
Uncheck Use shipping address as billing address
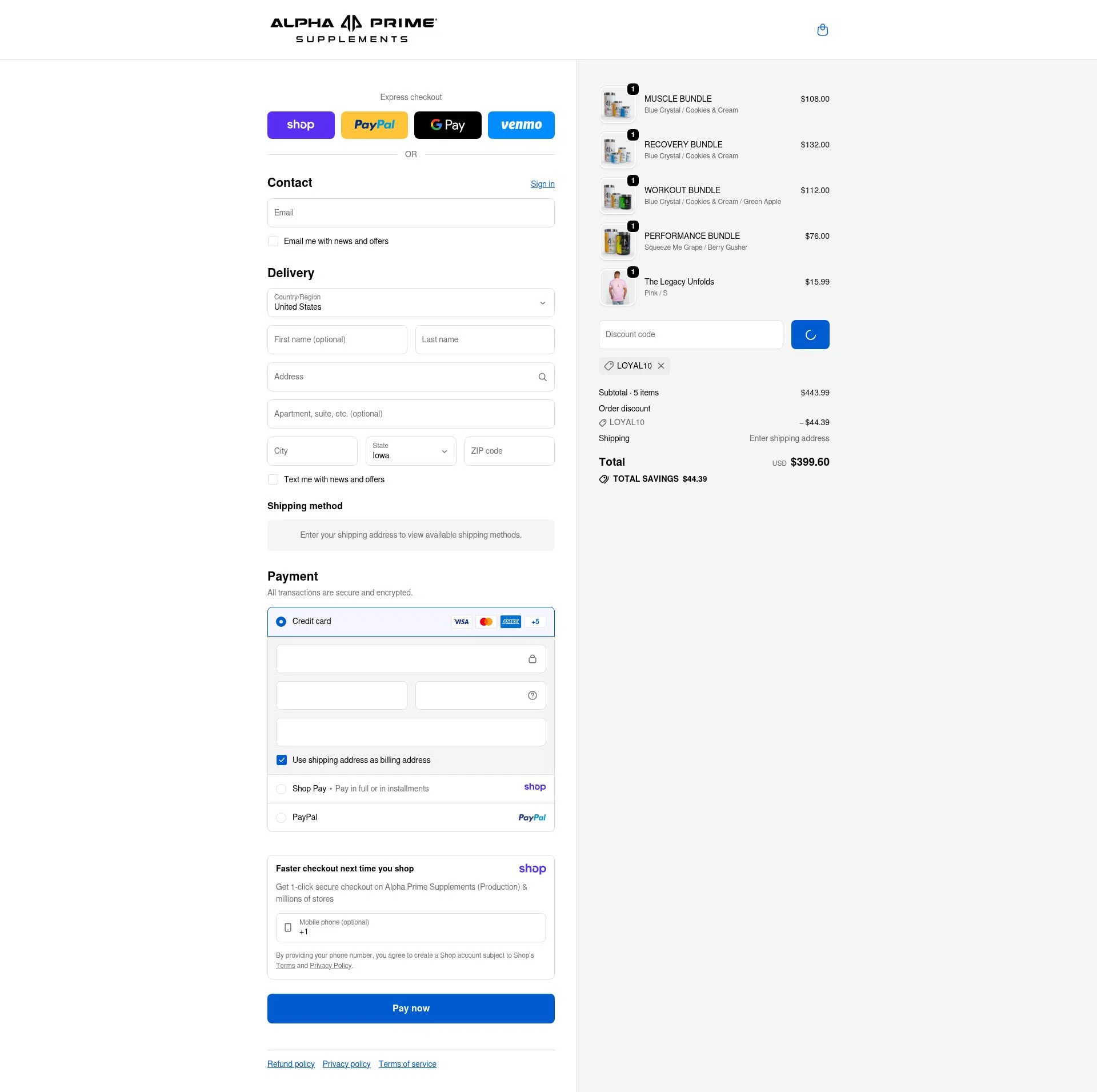(281, 760)
